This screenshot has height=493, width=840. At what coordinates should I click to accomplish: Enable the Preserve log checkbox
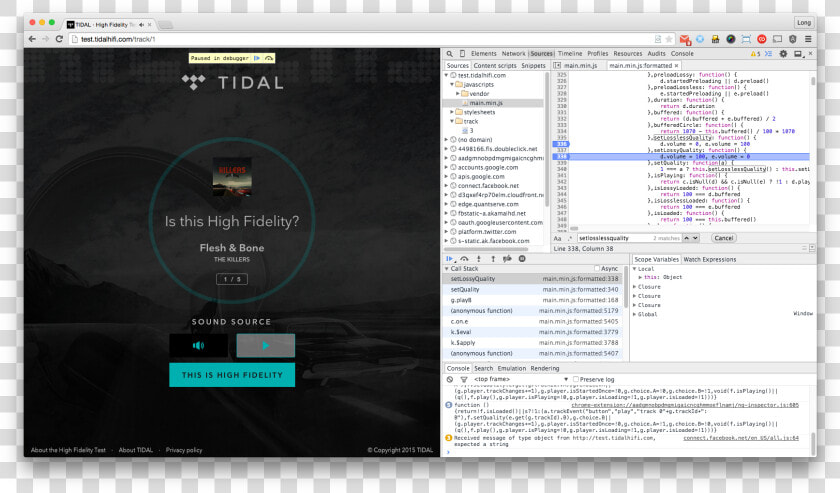click(x=576, y=379)
